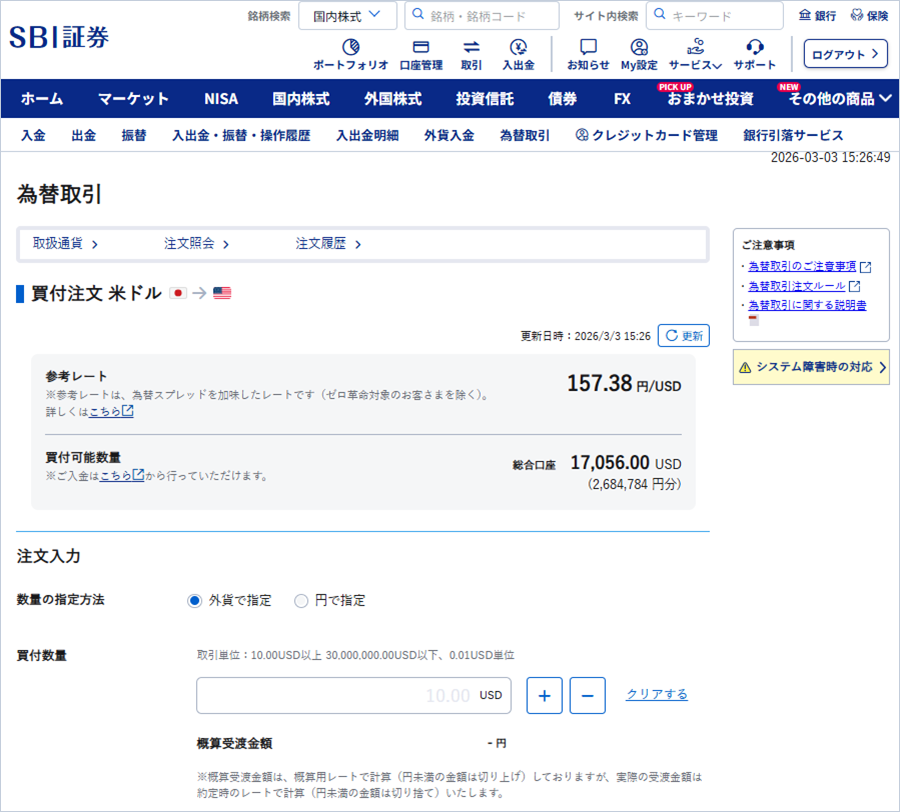Switch to the 外貨入金 sub-navigation tab

[x=448, y=136]
